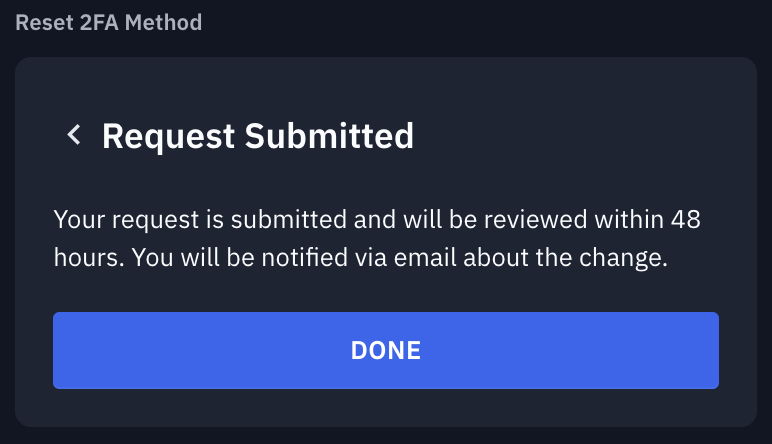The width and height of the screenshot is (772, 444).
Task: Return to previous step via chevron
Action: click(x=73, y=135)
